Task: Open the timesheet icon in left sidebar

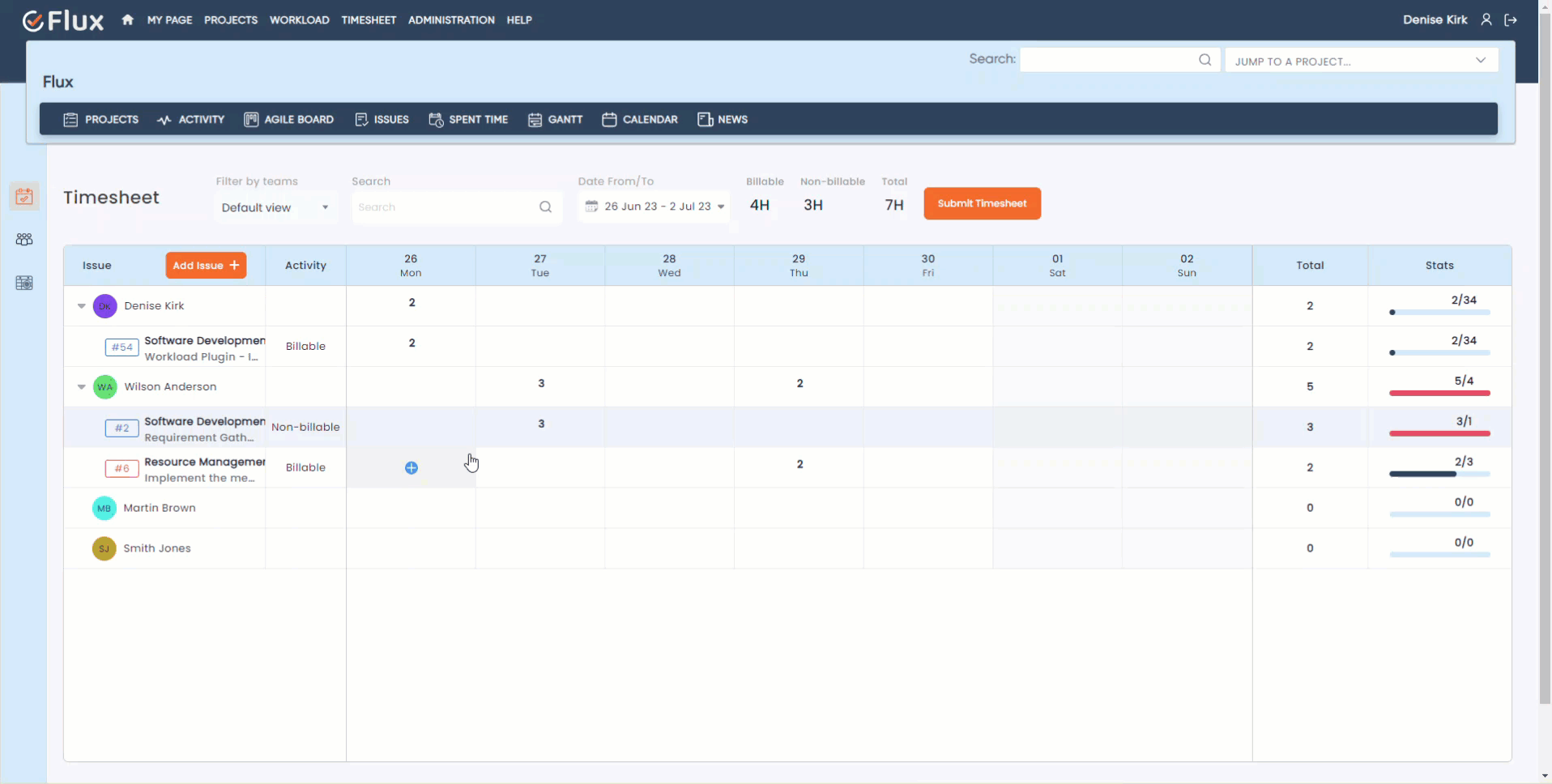Action: point(24,196)
